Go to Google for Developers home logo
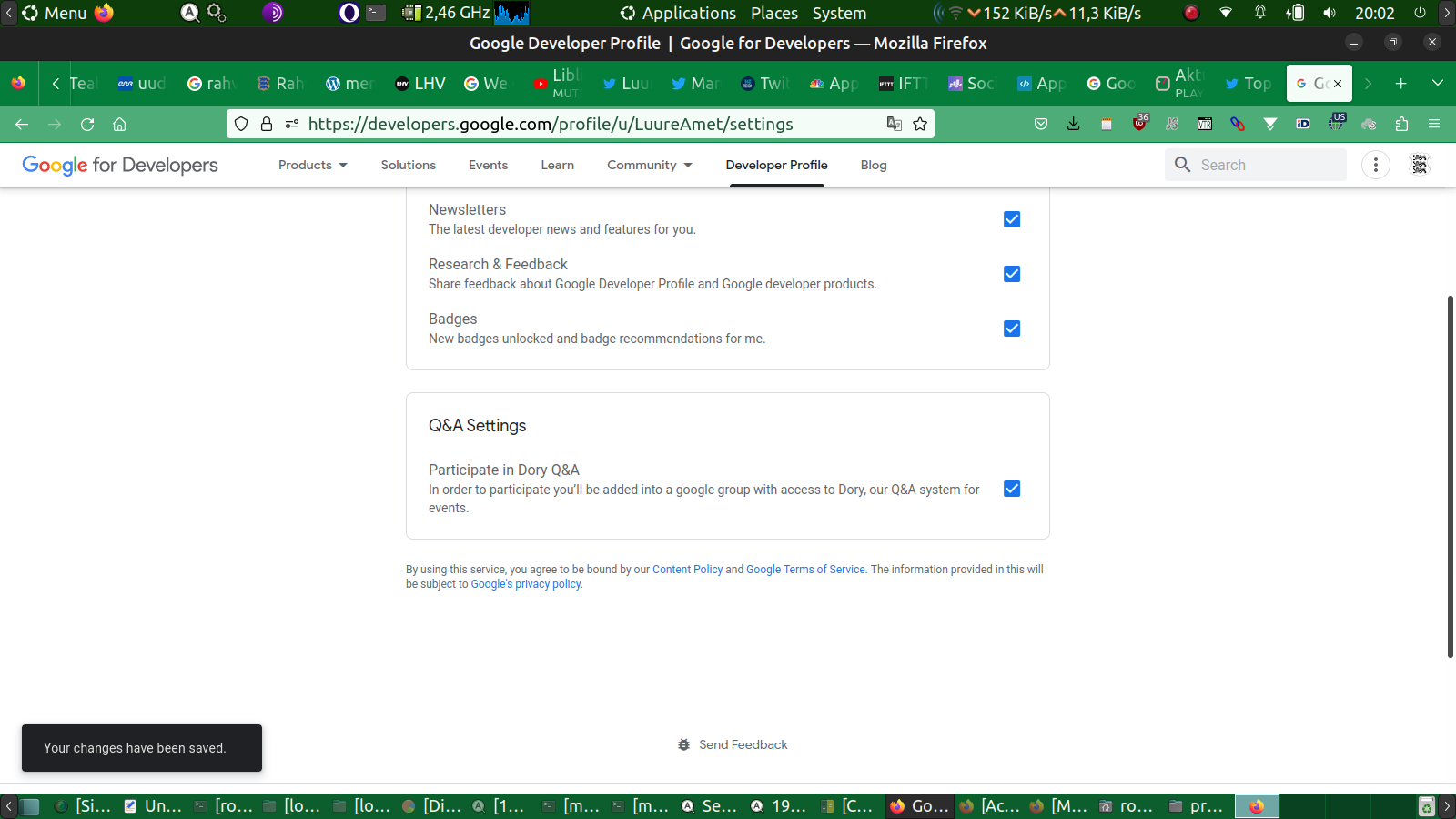The height and width of the screenshot is (819, 1456). 120,165
